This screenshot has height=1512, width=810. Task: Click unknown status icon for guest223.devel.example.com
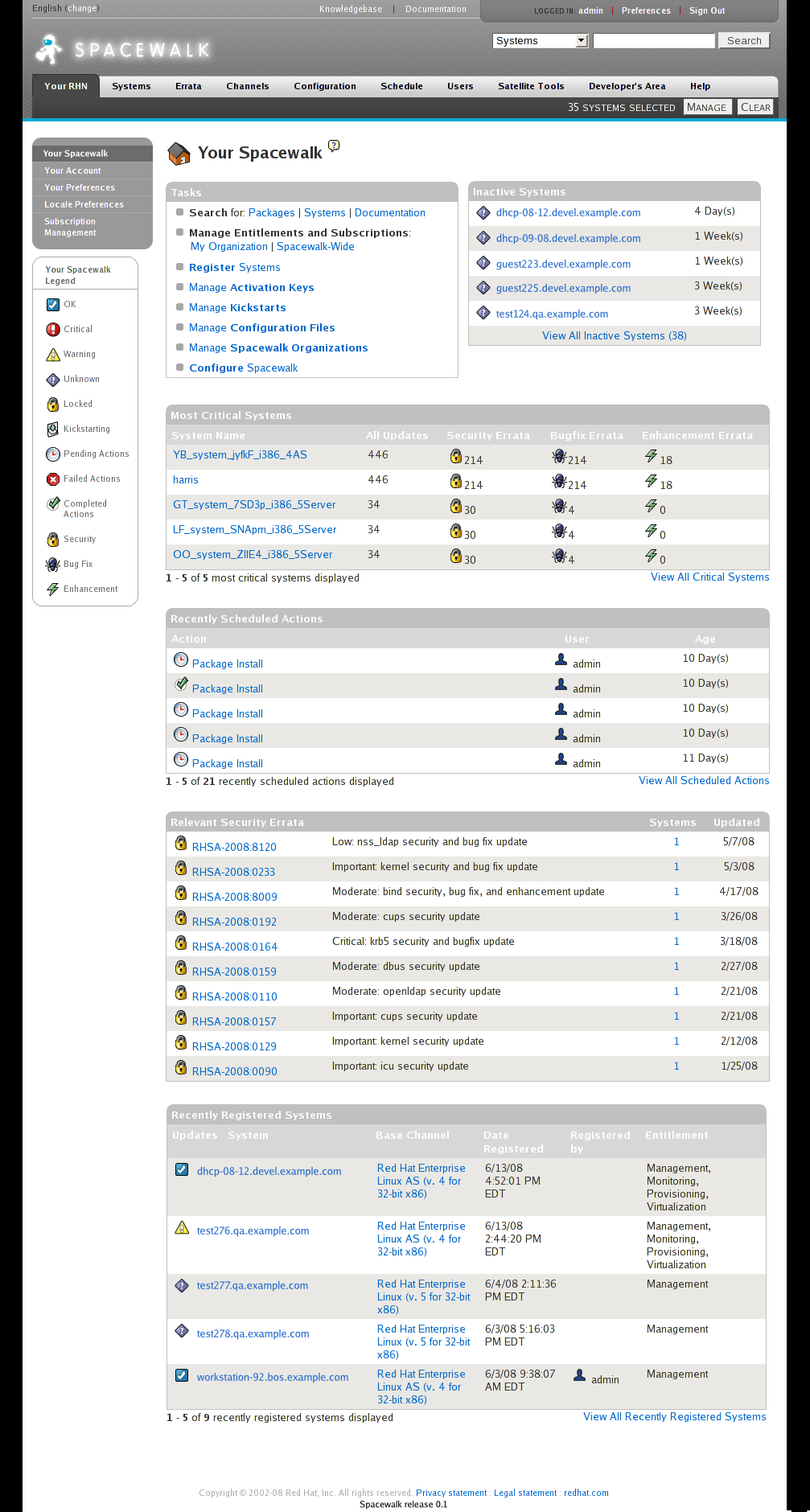tap(483, 263)
